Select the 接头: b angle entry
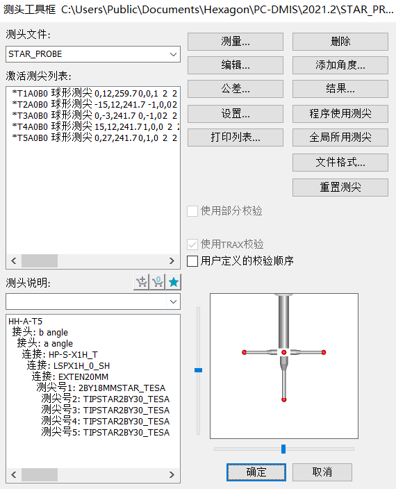The height and width of the screenshot is (489, 396). (x=40, y=332)
